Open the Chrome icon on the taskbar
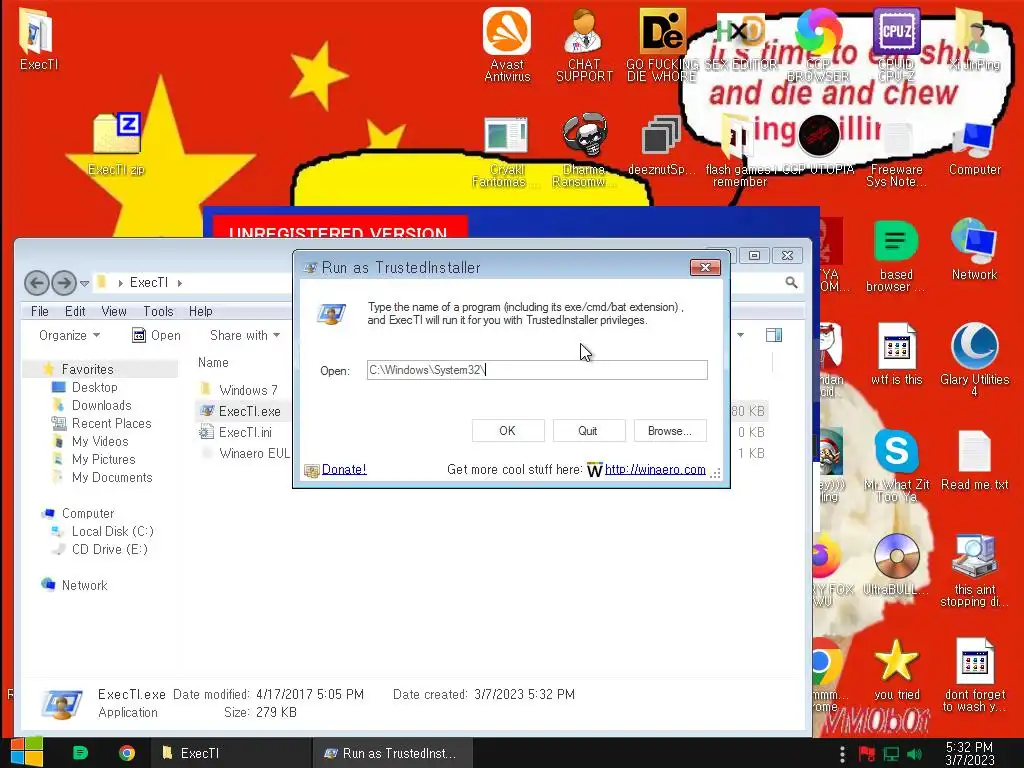 [127, 753]
